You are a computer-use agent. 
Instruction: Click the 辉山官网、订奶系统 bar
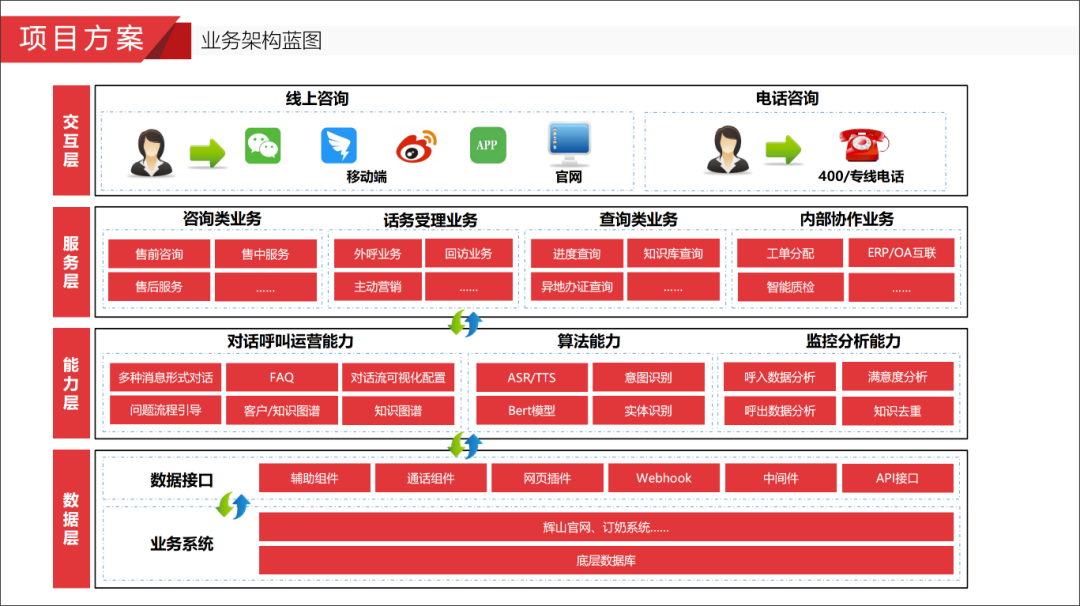tap(606, 527)
